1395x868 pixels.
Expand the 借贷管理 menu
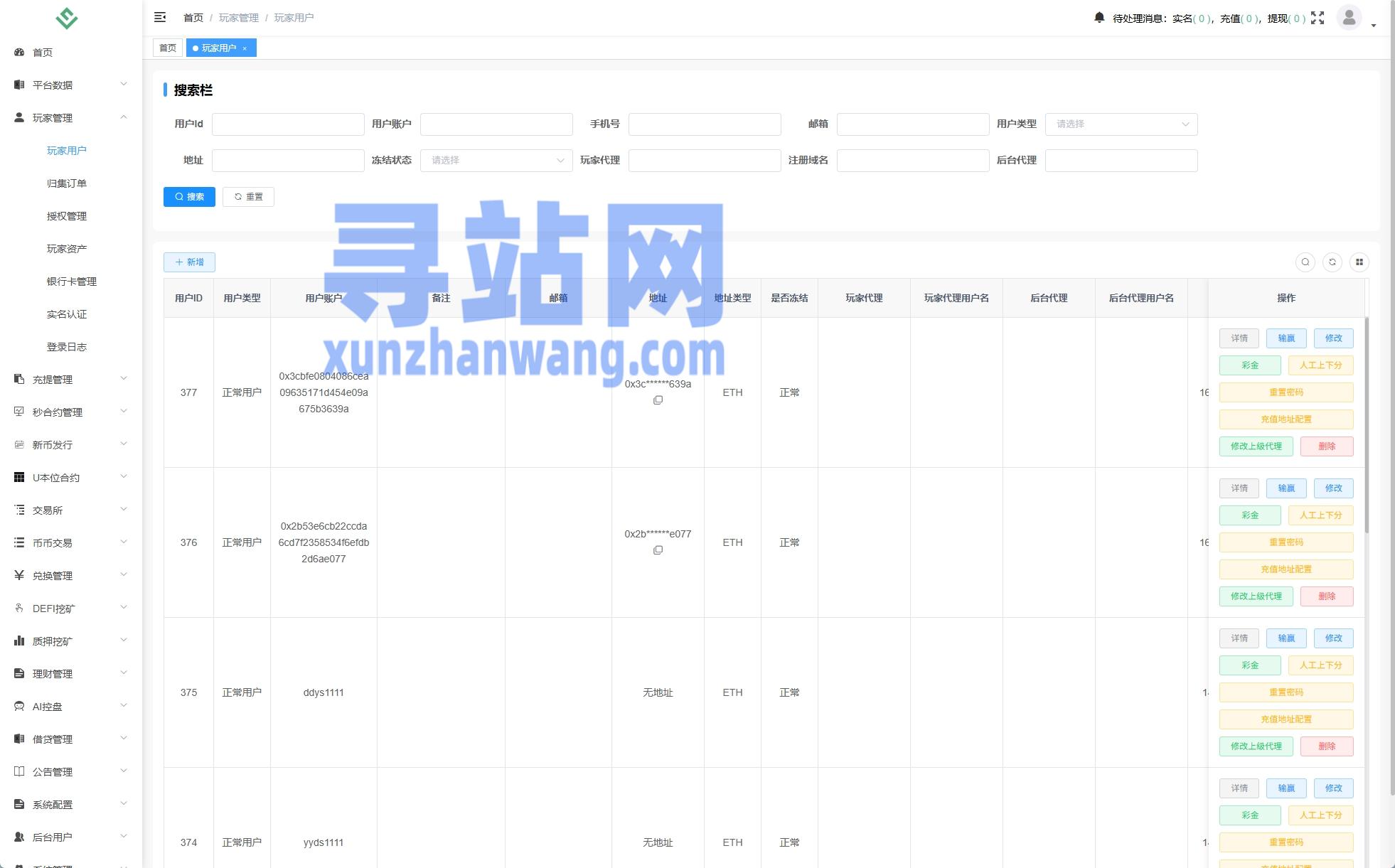pos(71,739)
